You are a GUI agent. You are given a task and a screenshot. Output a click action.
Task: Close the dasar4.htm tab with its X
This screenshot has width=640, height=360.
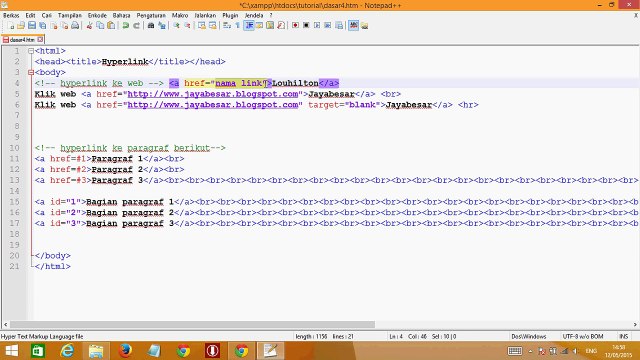pos(40,39)
